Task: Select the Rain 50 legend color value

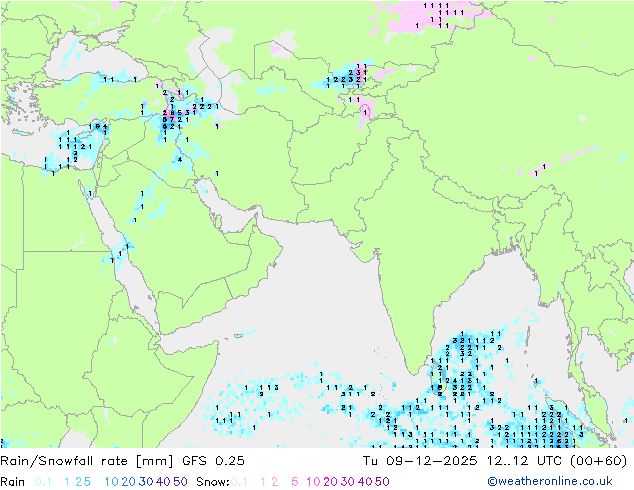Action: (x=180, y=482)
